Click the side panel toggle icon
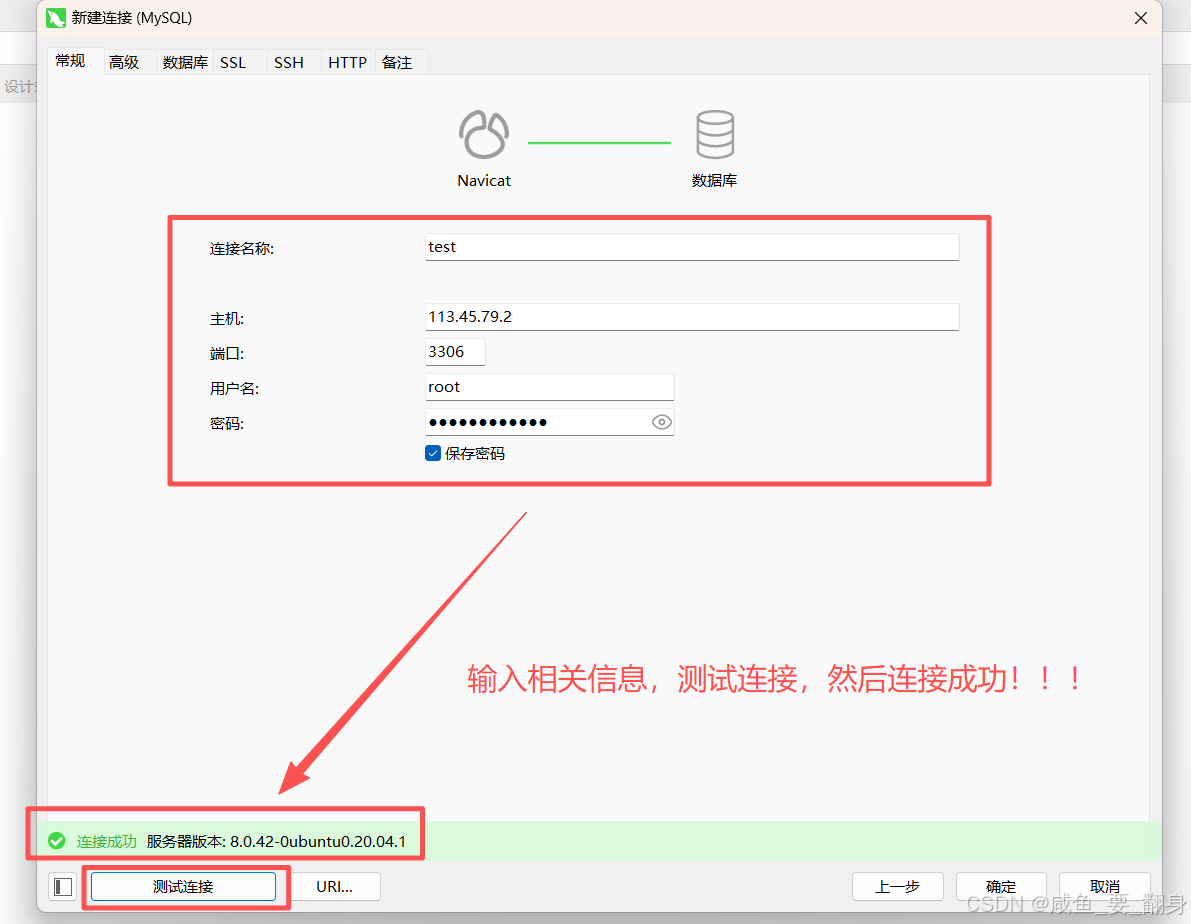1191x924 pixels. pos(63,887)
